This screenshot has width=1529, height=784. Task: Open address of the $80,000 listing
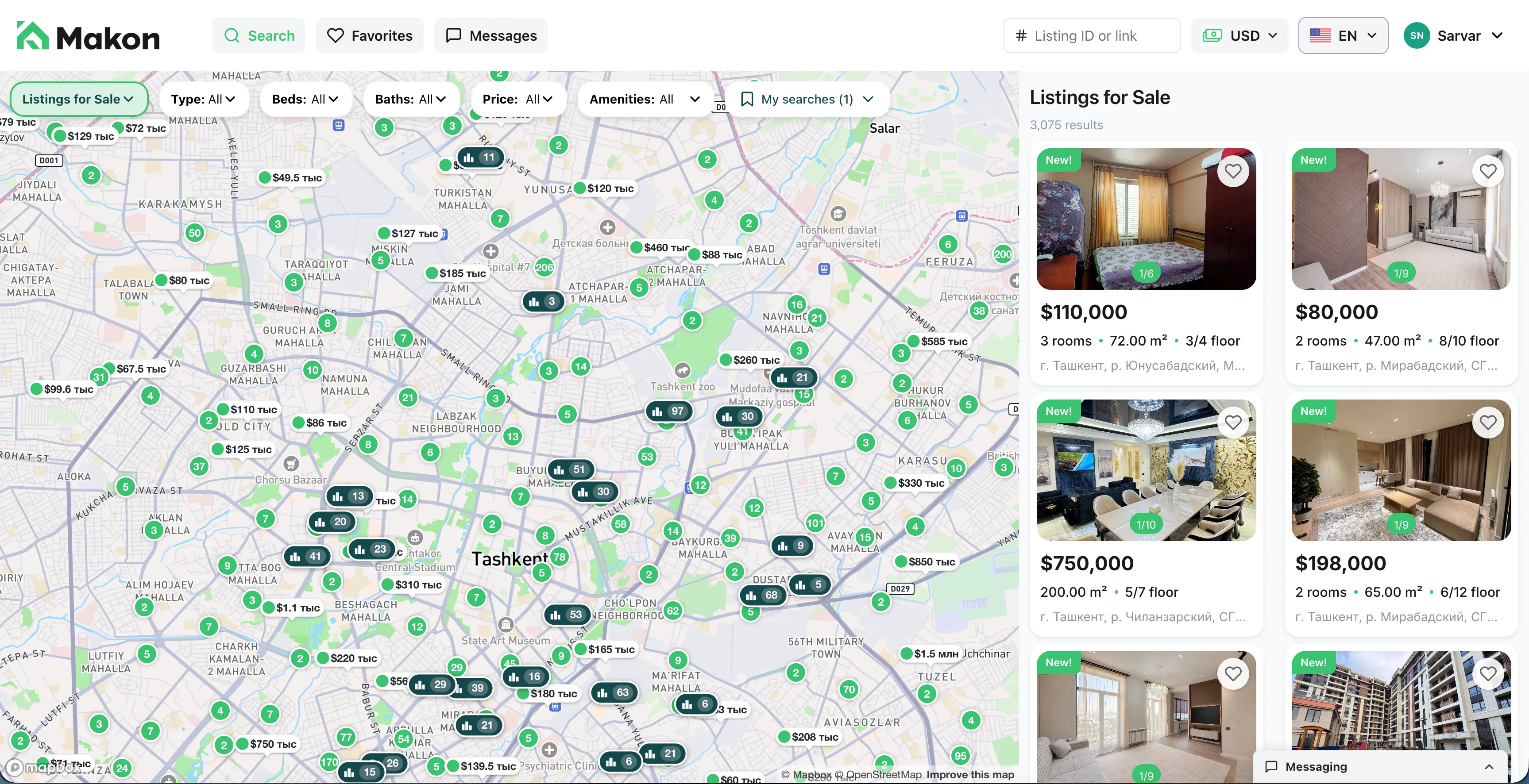click(1396, 366)
